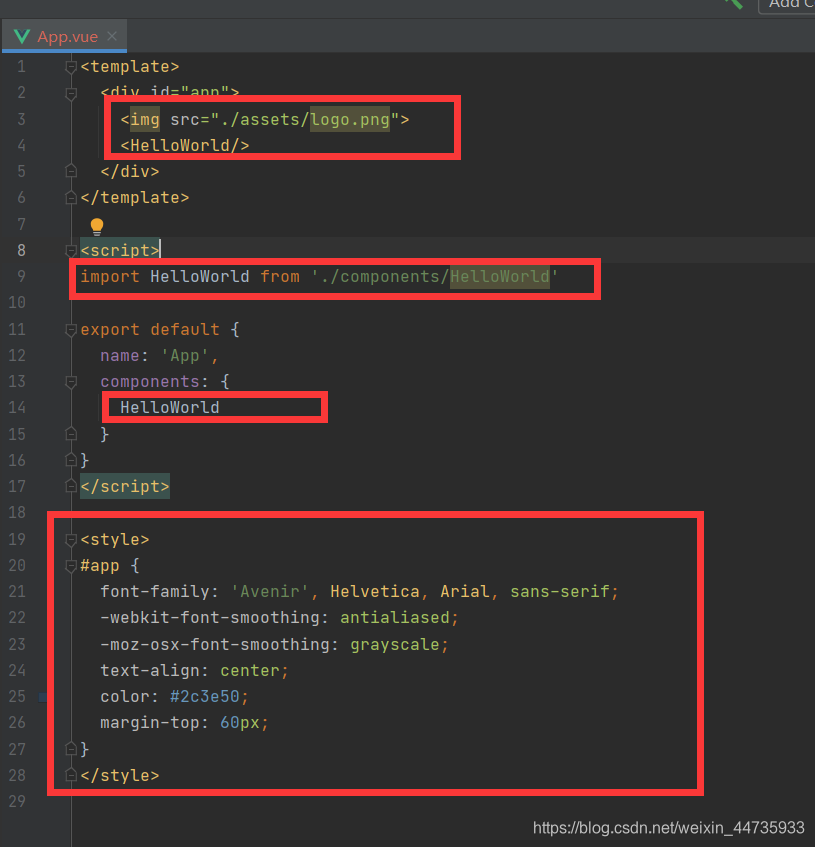The width and height of the screenshot is (815, 847).
Task: Click the logo.png file reference
Action: pos(350,119)
